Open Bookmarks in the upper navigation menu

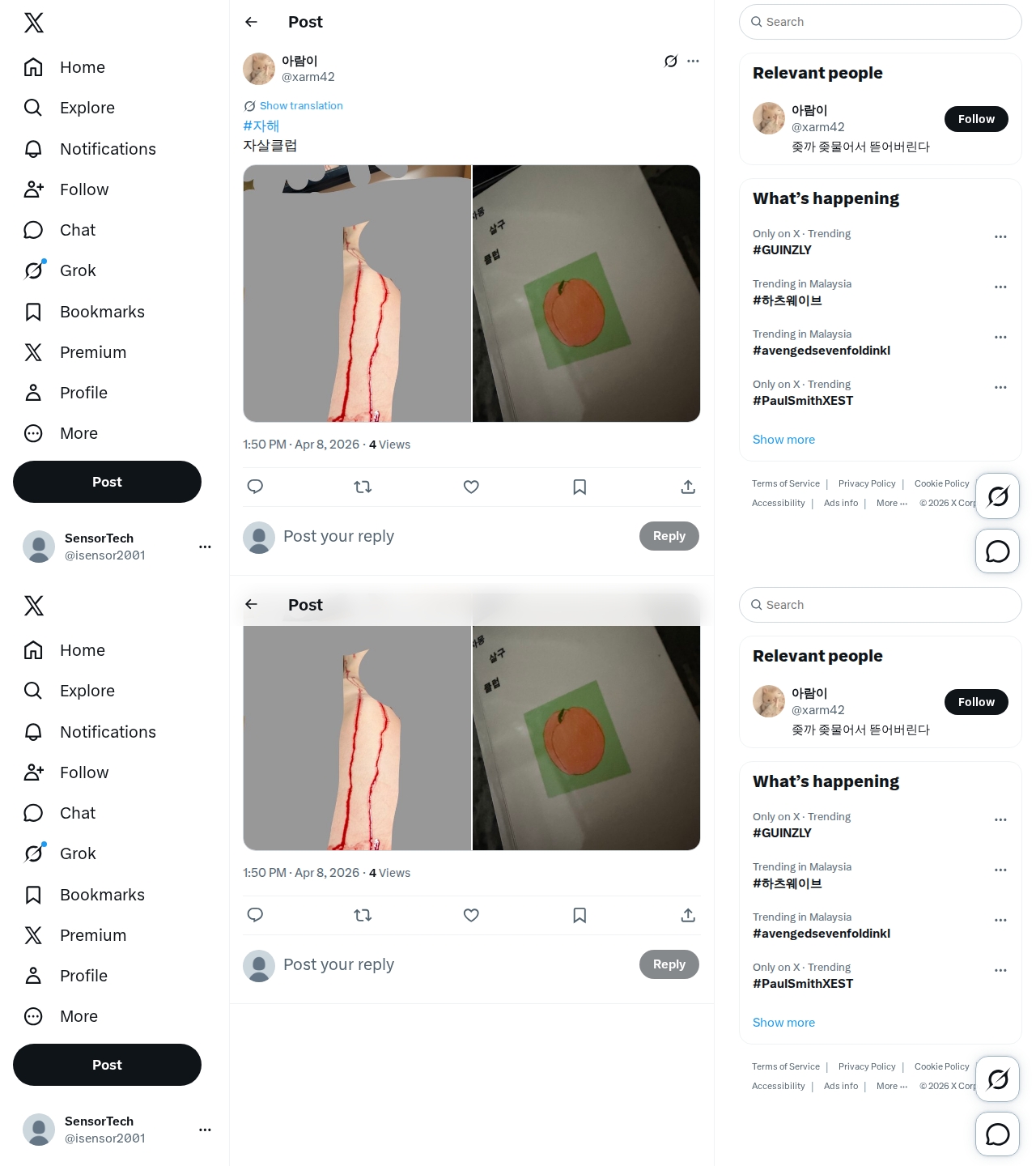tap(101, 312)
